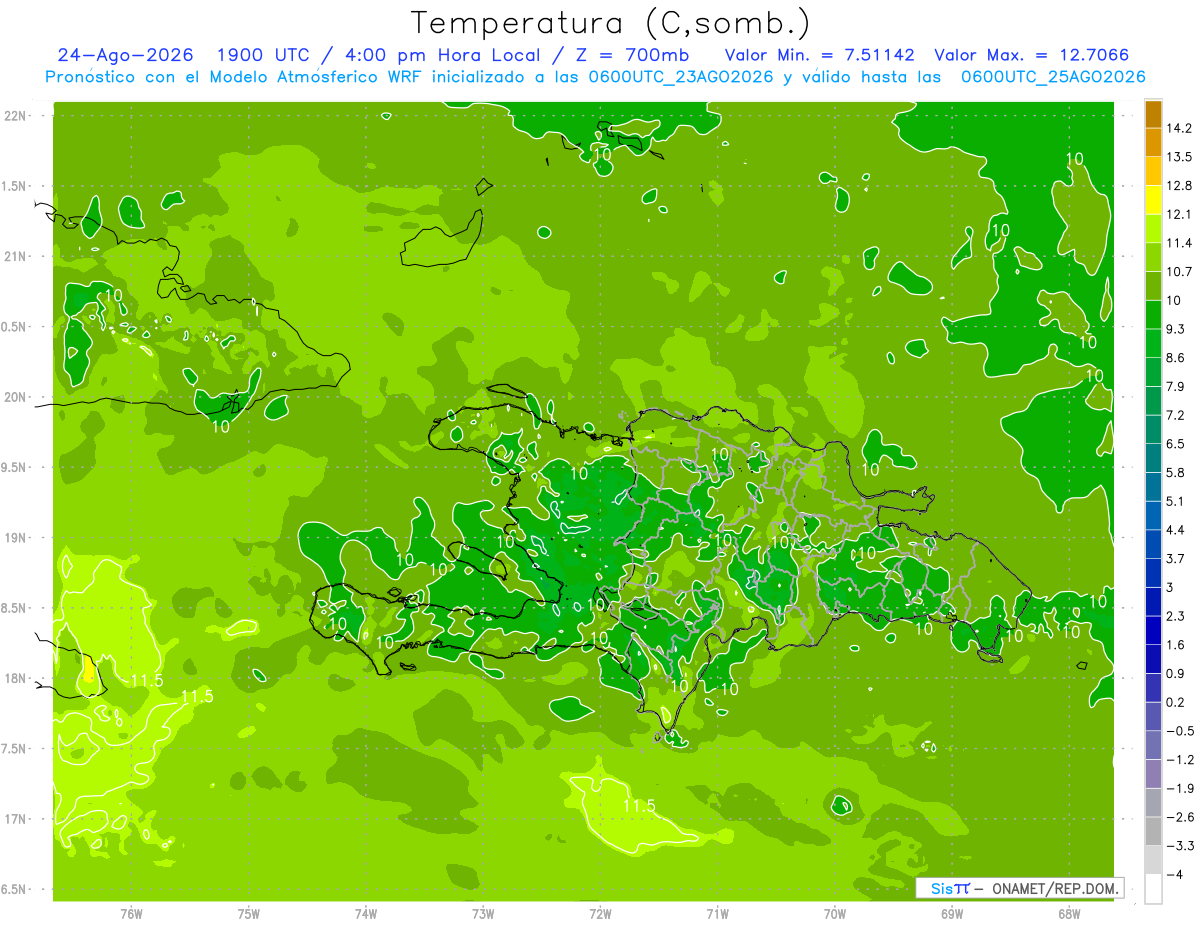
Task: Click the yellow colorbar band between 12.1 and 12.8
Action: click(1153, 199)
